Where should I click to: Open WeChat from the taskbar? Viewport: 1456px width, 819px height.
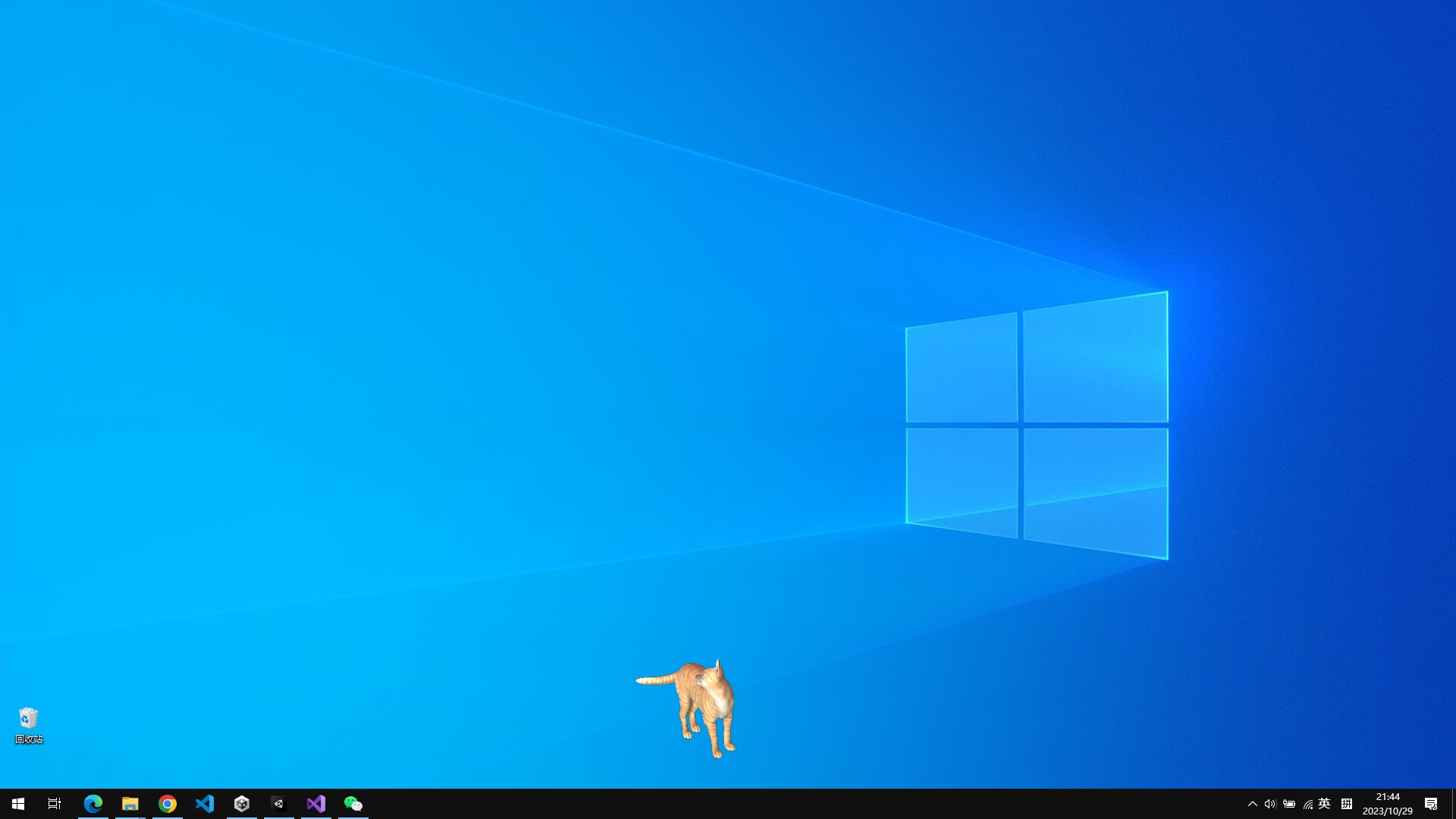click(353, 803)
